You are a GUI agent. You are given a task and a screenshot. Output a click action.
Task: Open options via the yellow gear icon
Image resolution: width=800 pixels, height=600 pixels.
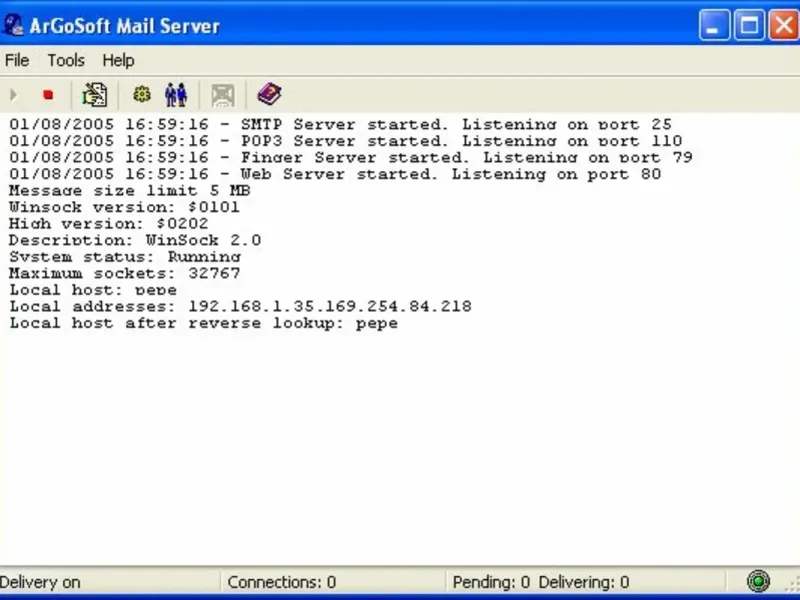pos(142,94)
